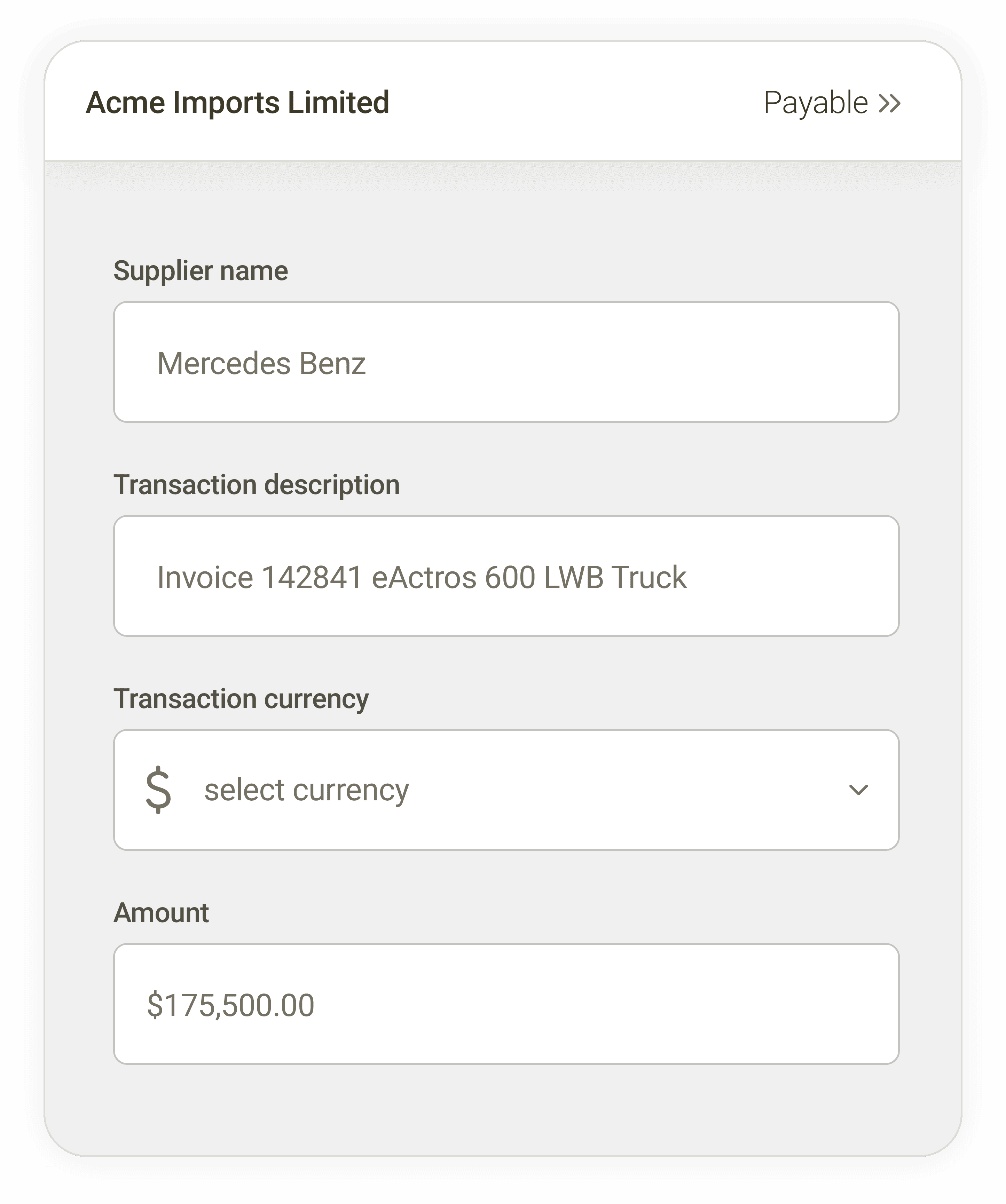Click the $175,500.00 value
Image resolution: width=1006 pixels, height=1204 pixels.
pos(230,1006)
